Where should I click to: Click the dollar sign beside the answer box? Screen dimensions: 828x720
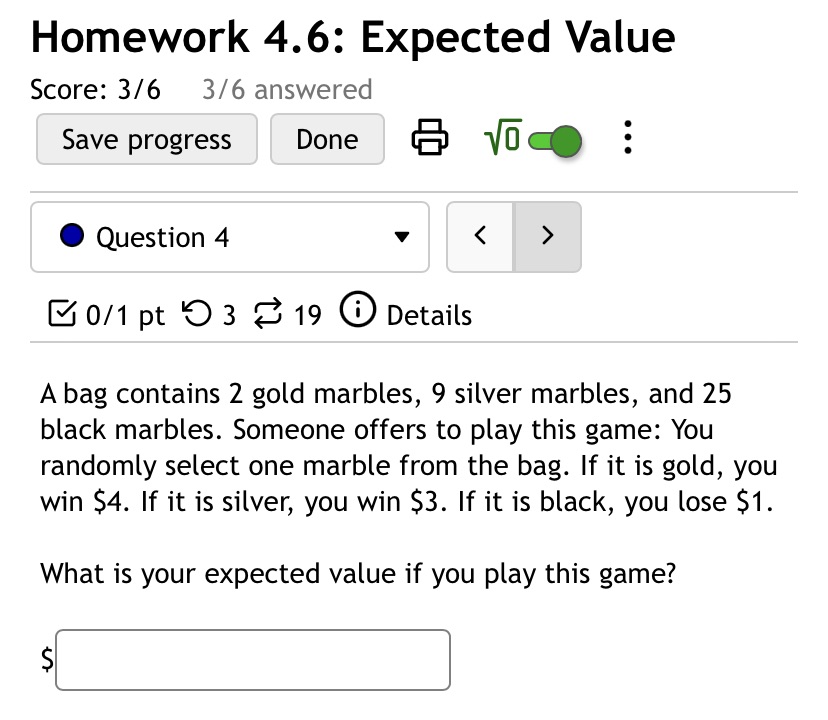(x=46, y=660)
